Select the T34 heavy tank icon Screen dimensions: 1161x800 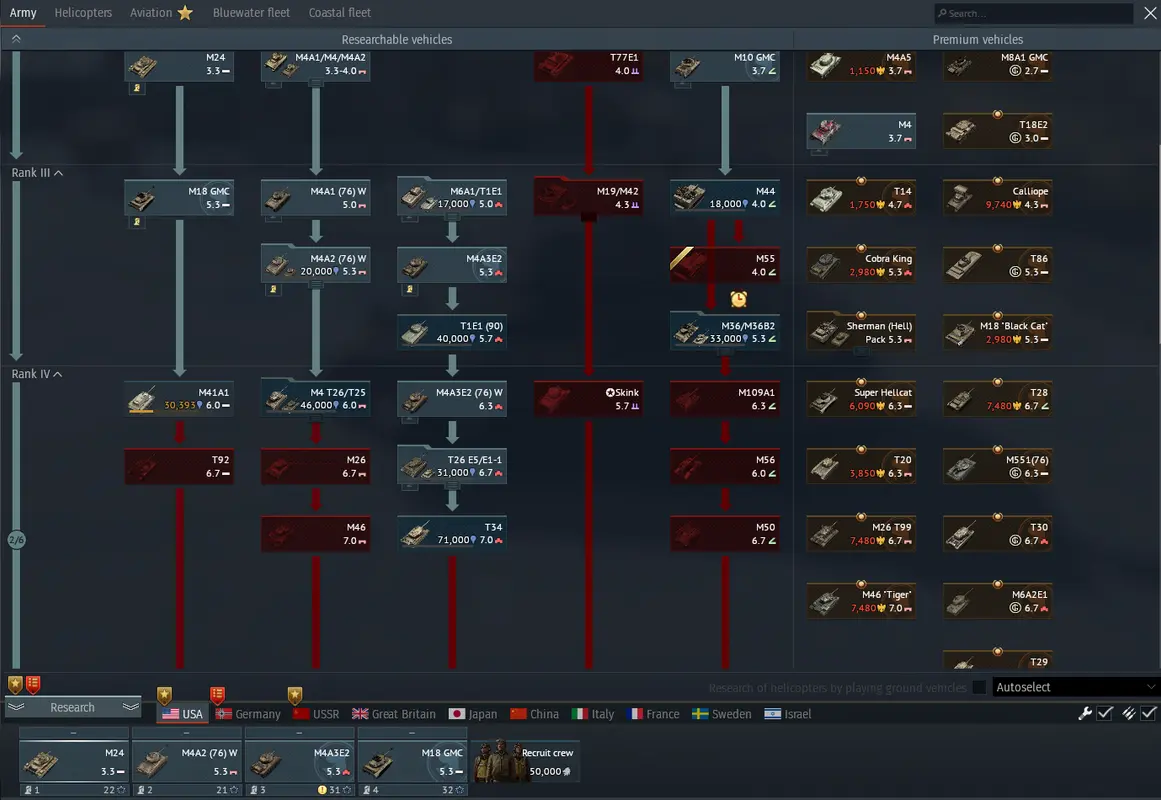(415, 534)
